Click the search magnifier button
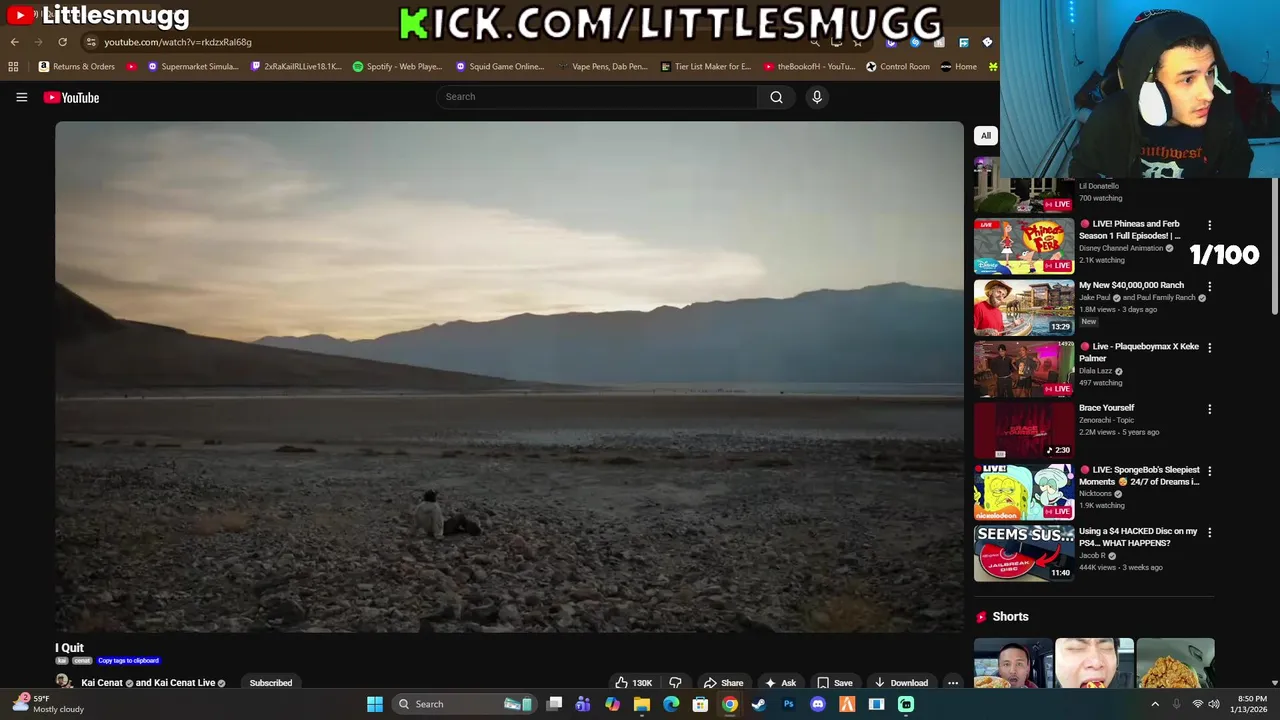 776,97
